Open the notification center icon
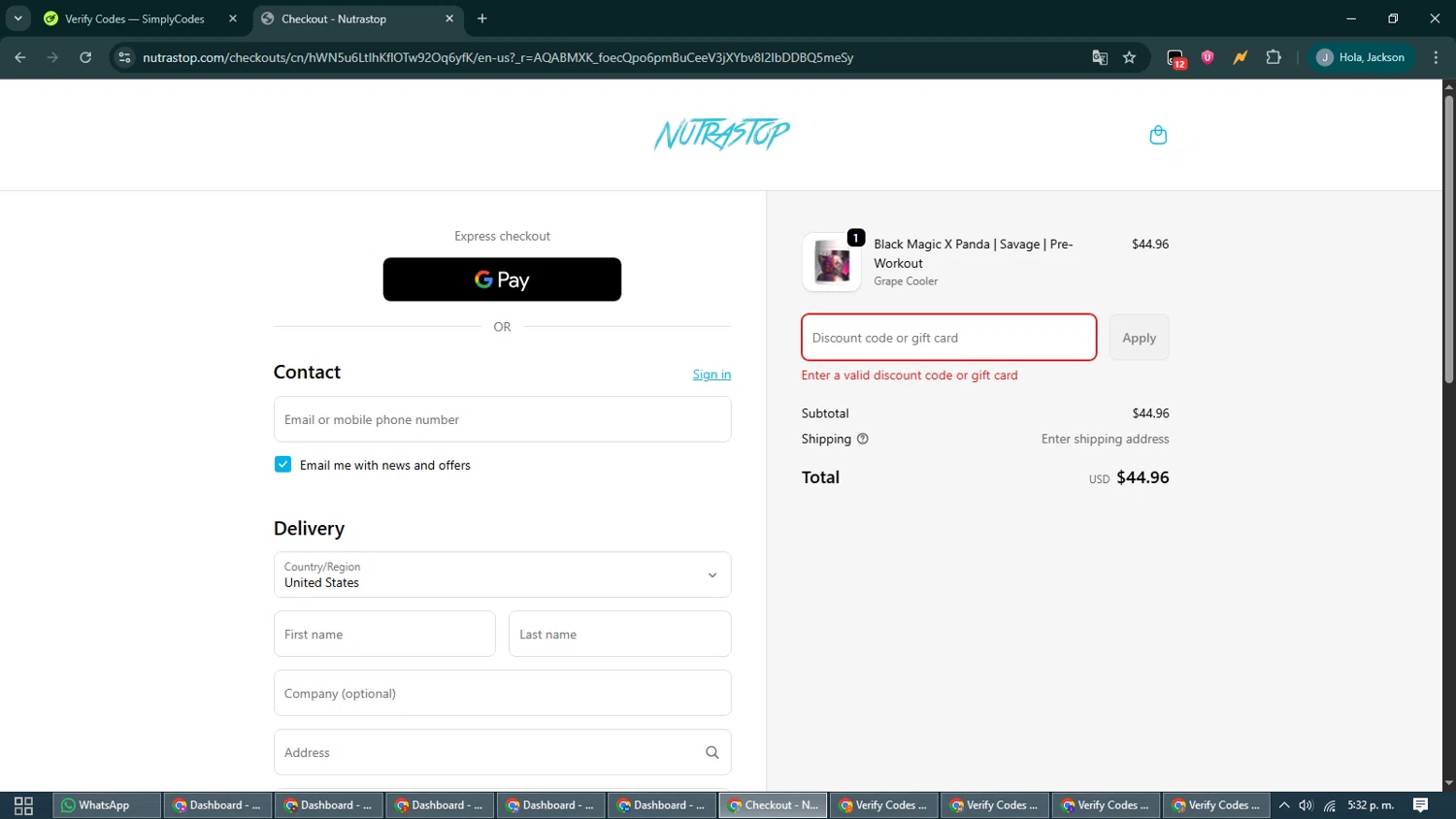This screenshot has height=819, width=1456. pyautogui.click(x=1420, y=805)
